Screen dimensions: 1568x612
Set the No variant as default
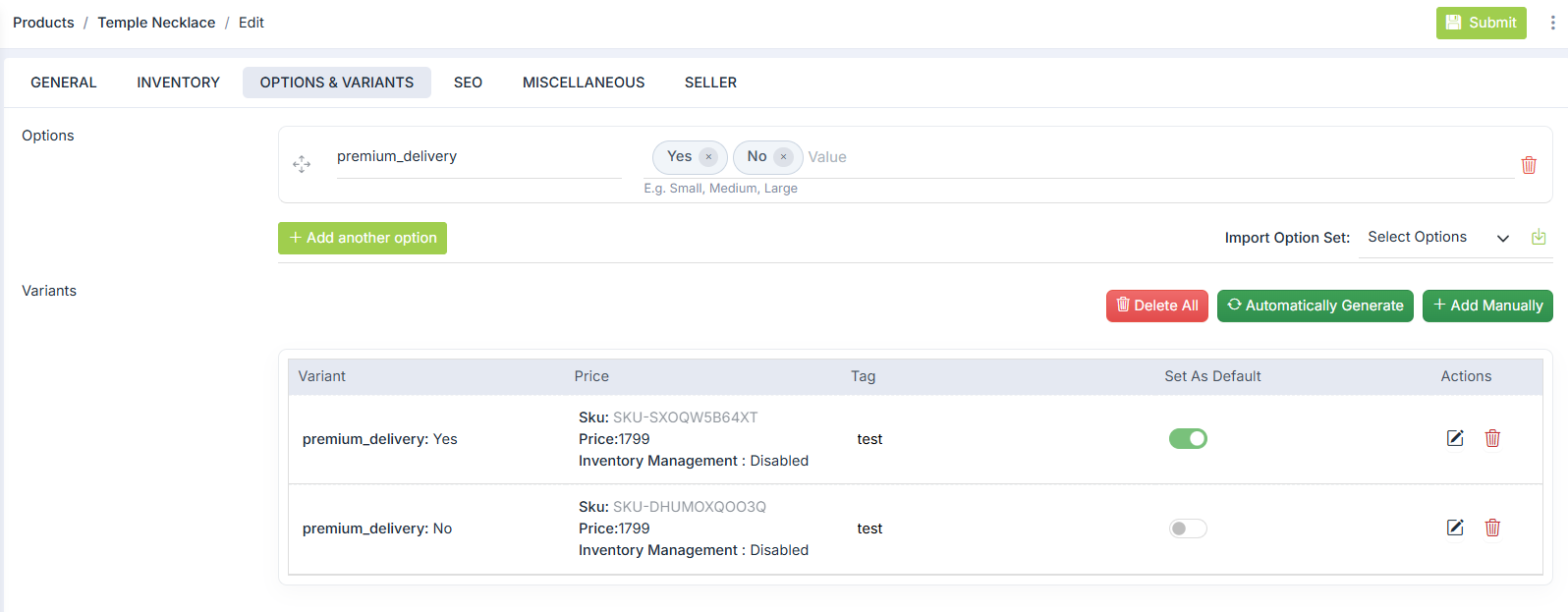(x=1188, y=529)
